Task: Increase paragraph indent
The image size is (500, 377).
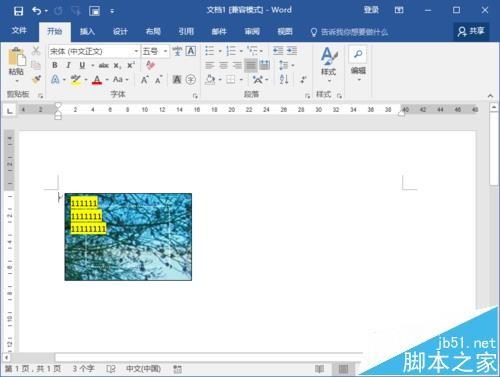Action: click(292, 51)
